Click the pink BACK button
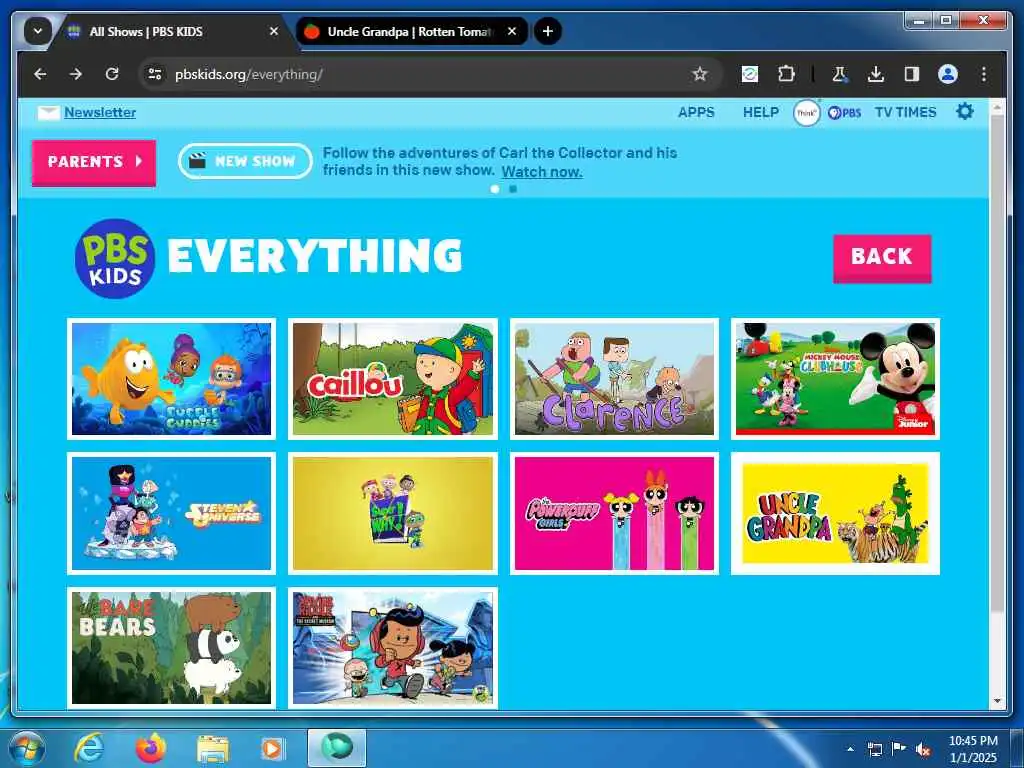 tap(882, 257)
